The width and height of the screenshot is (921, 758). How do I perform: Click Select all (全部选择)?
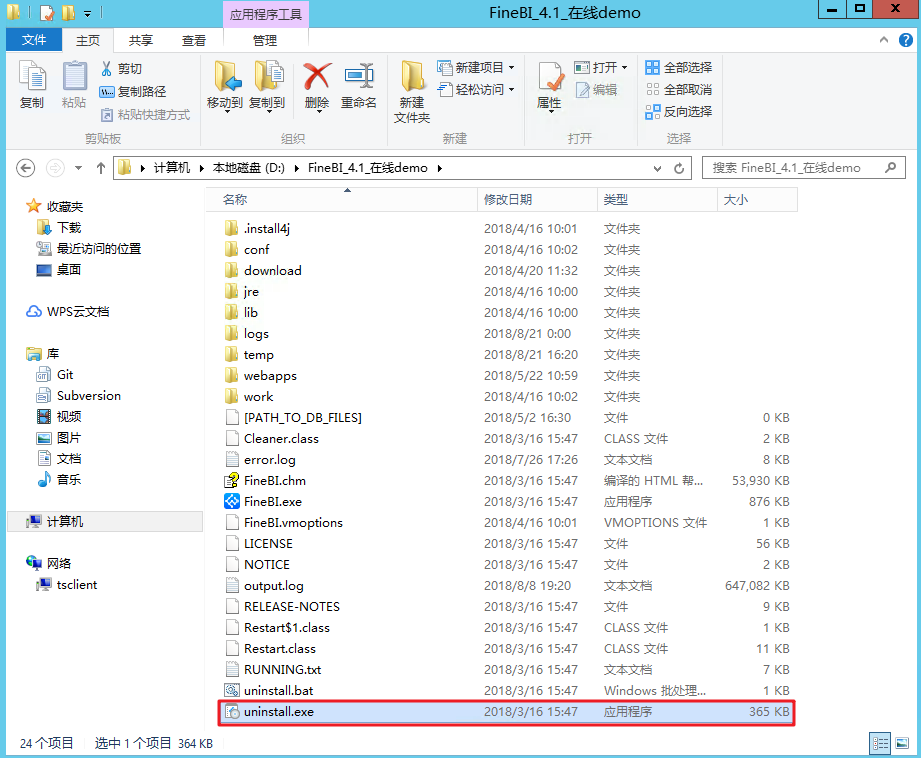pos(678,68)
